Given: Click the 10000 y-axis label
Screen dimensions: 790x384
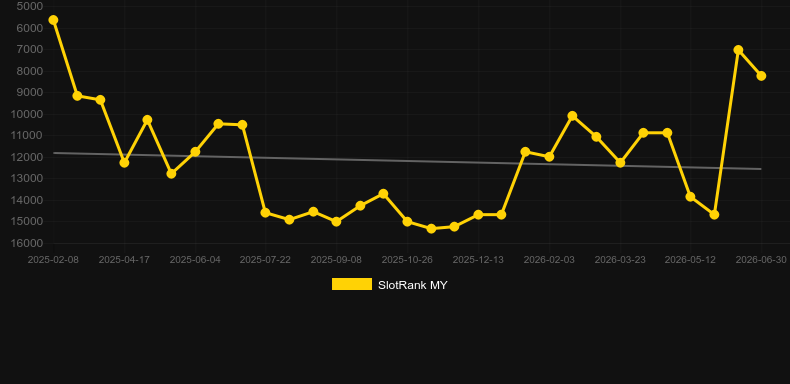Looking at the screenshot, I should 27,114.
